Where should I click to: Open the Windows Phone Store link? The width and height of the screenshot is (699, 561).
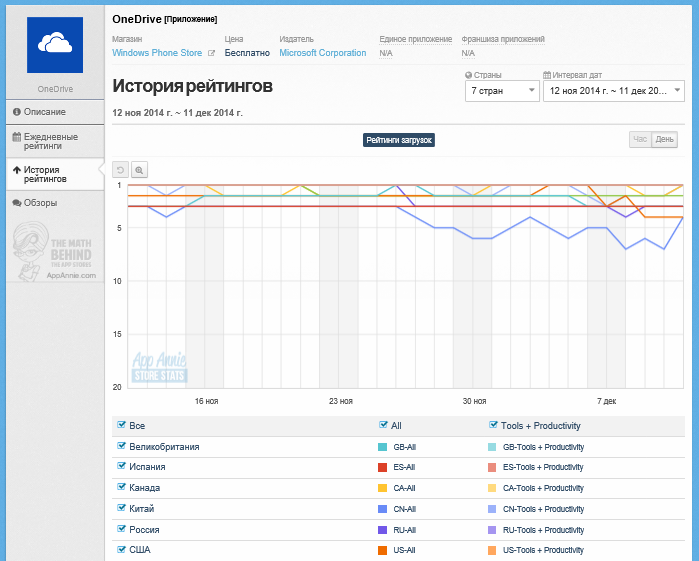pyautogui.click(x=157, y=53)
